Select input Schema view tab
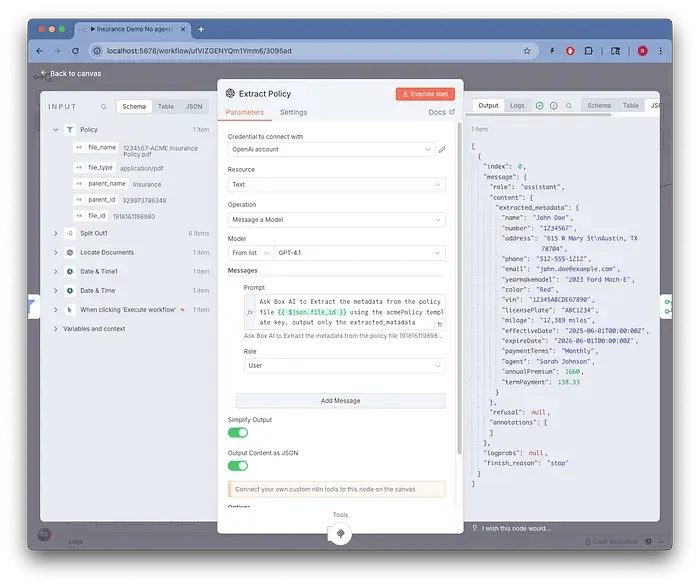Viewport: 700px width, 587px height. tap(134, 107)
